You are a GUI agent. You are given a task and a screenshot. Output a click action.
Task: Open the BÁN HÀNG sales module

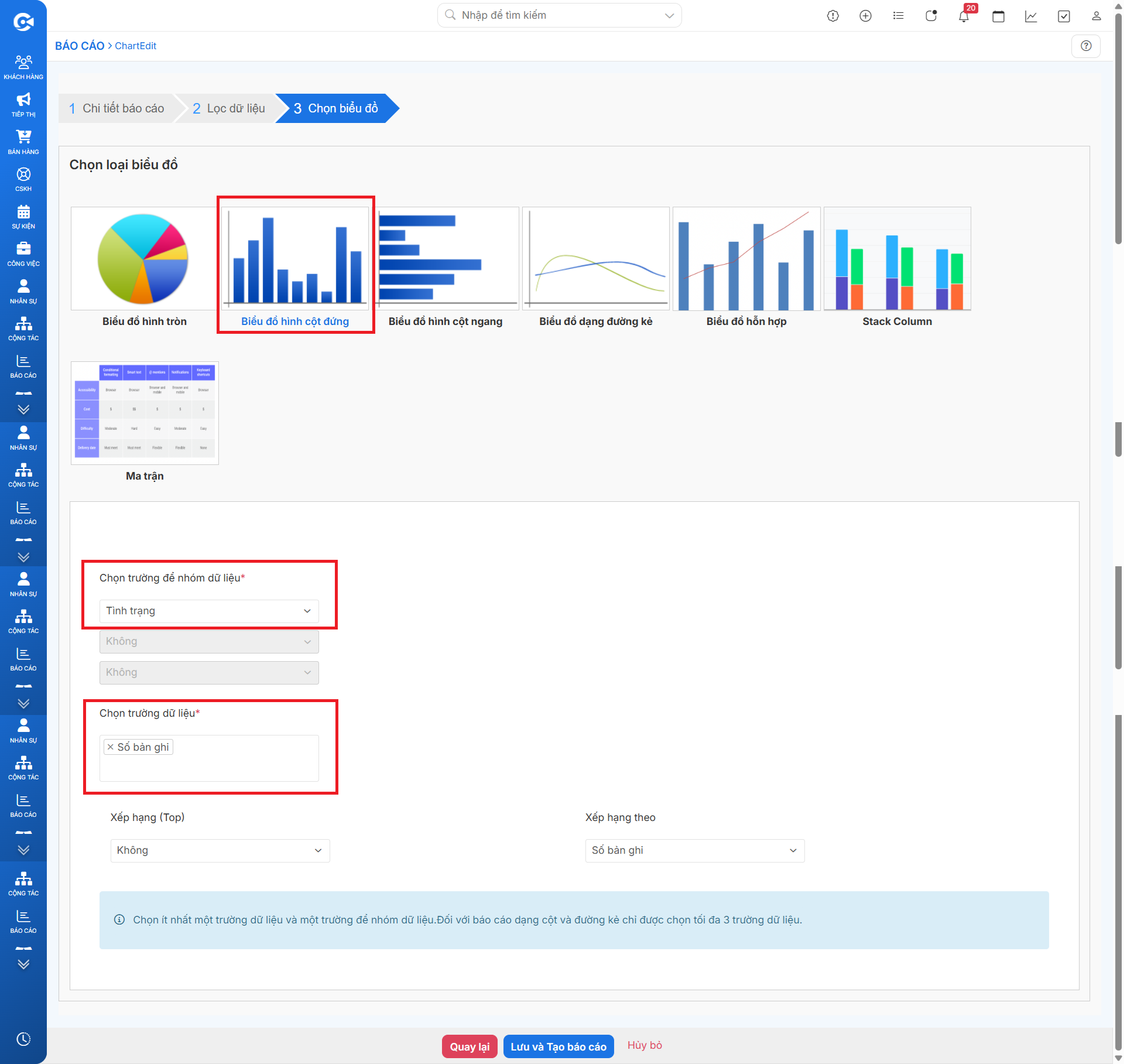click(23, 142)
